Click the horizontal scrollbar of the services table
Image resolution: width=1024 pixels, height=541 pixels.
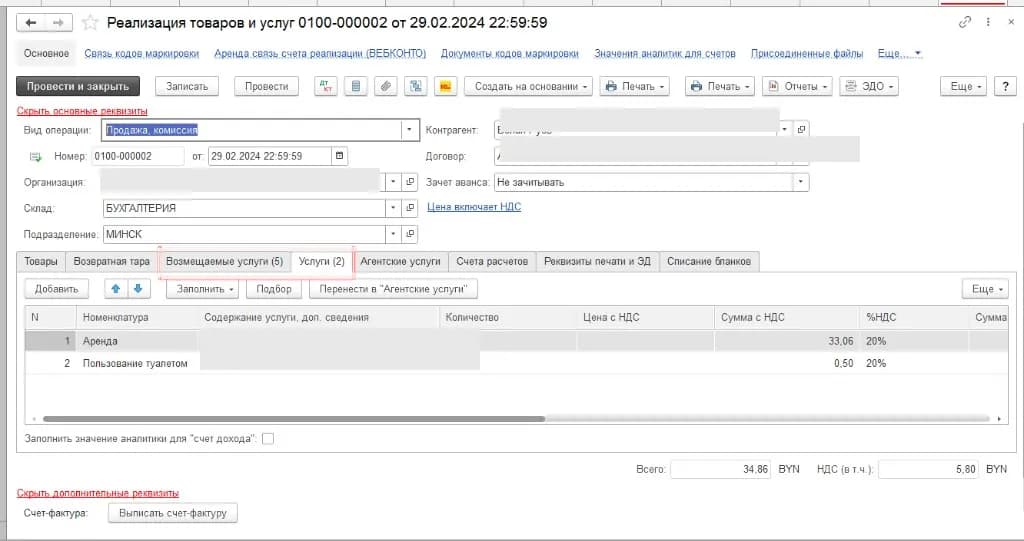(x=293, y=419)
